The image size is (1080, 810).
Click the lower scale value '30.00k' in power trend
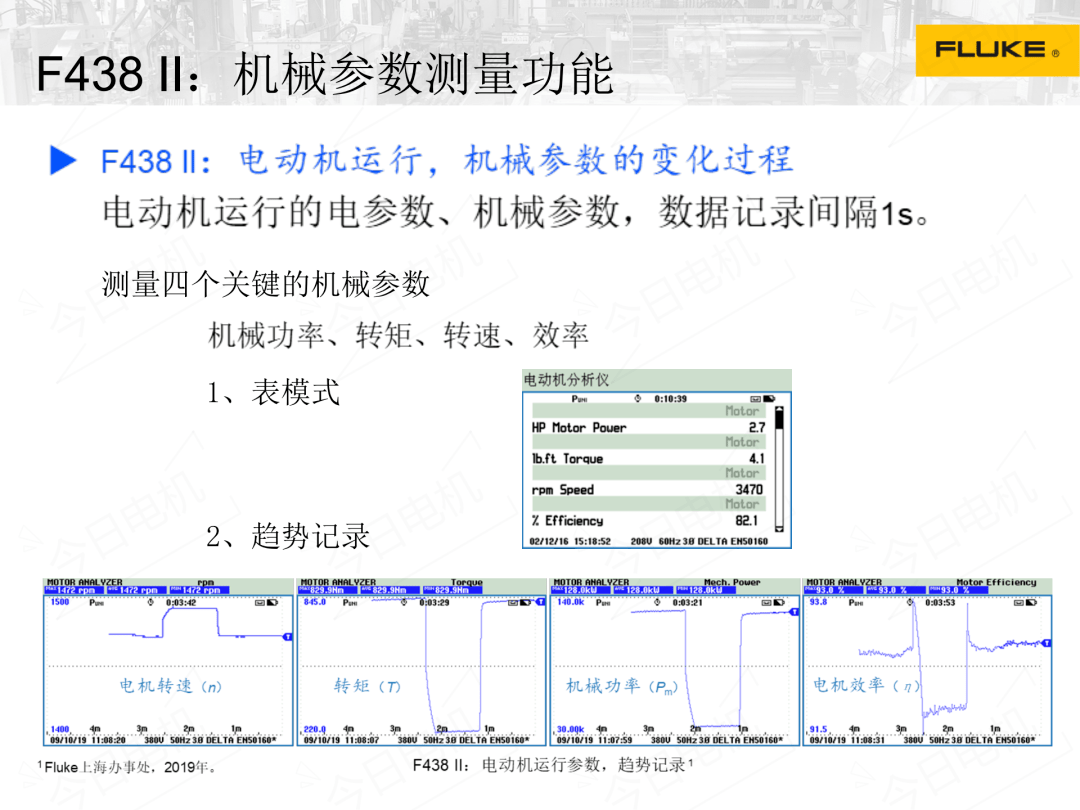pyautogui.click(x=570, y=729)
